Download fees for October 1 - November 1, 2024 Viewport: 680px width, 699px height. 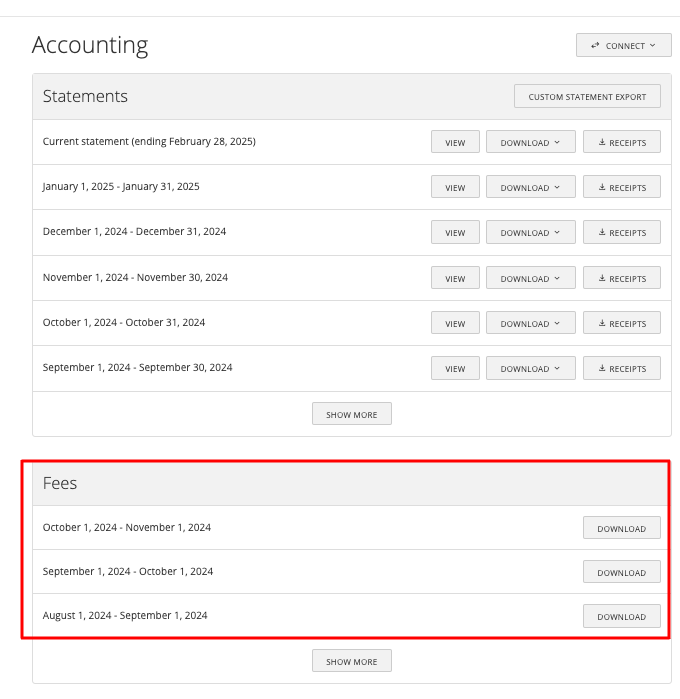point(621,529)
